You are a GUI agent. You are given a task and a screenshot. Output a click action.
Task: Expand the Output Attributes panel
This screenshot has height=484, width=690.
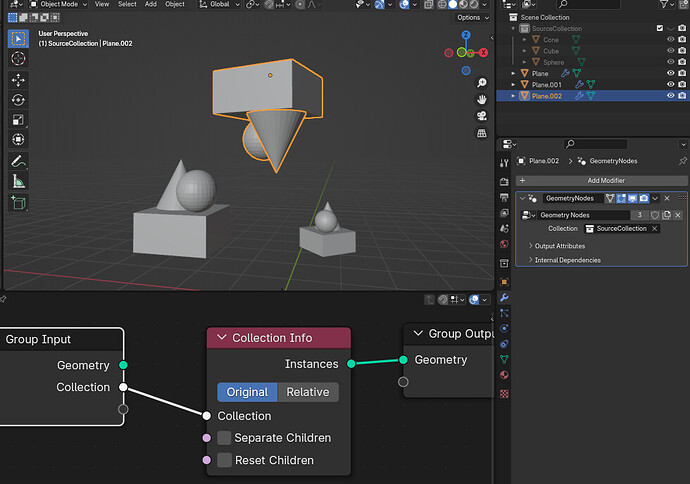[559, 246]
